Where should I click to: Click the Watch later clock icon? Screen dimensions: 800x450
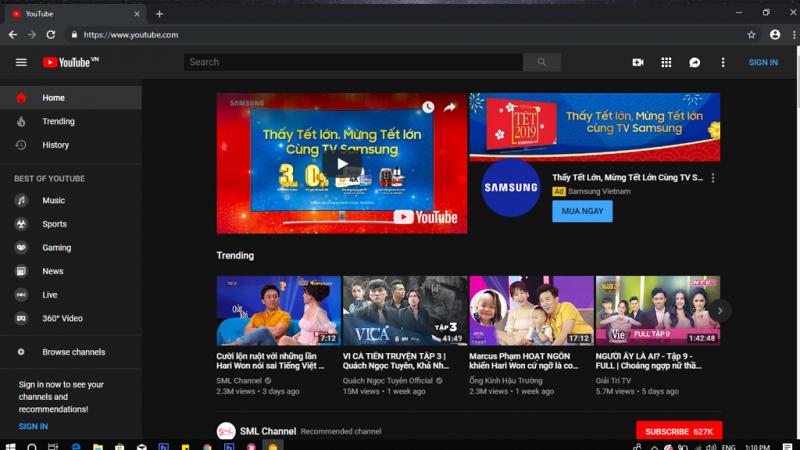click(428, 107)
